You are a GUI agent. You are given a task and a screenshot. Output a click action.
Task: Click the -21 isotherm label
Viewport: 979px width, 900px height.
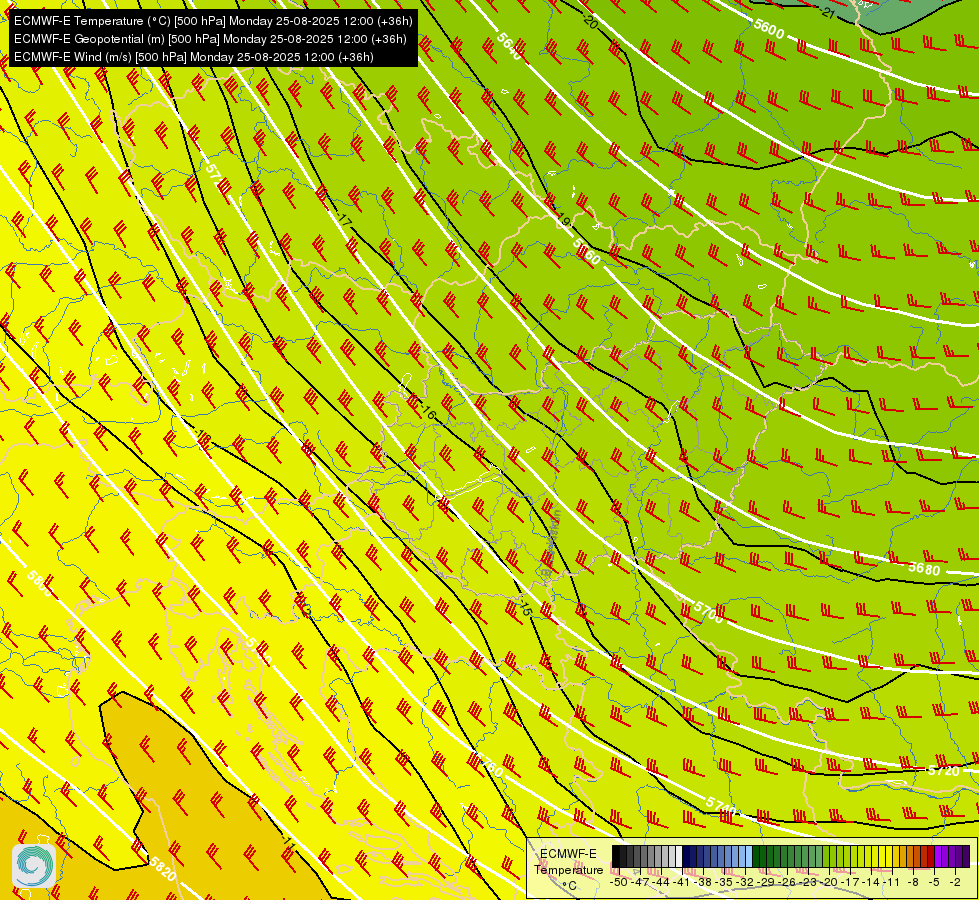(827, 12)
